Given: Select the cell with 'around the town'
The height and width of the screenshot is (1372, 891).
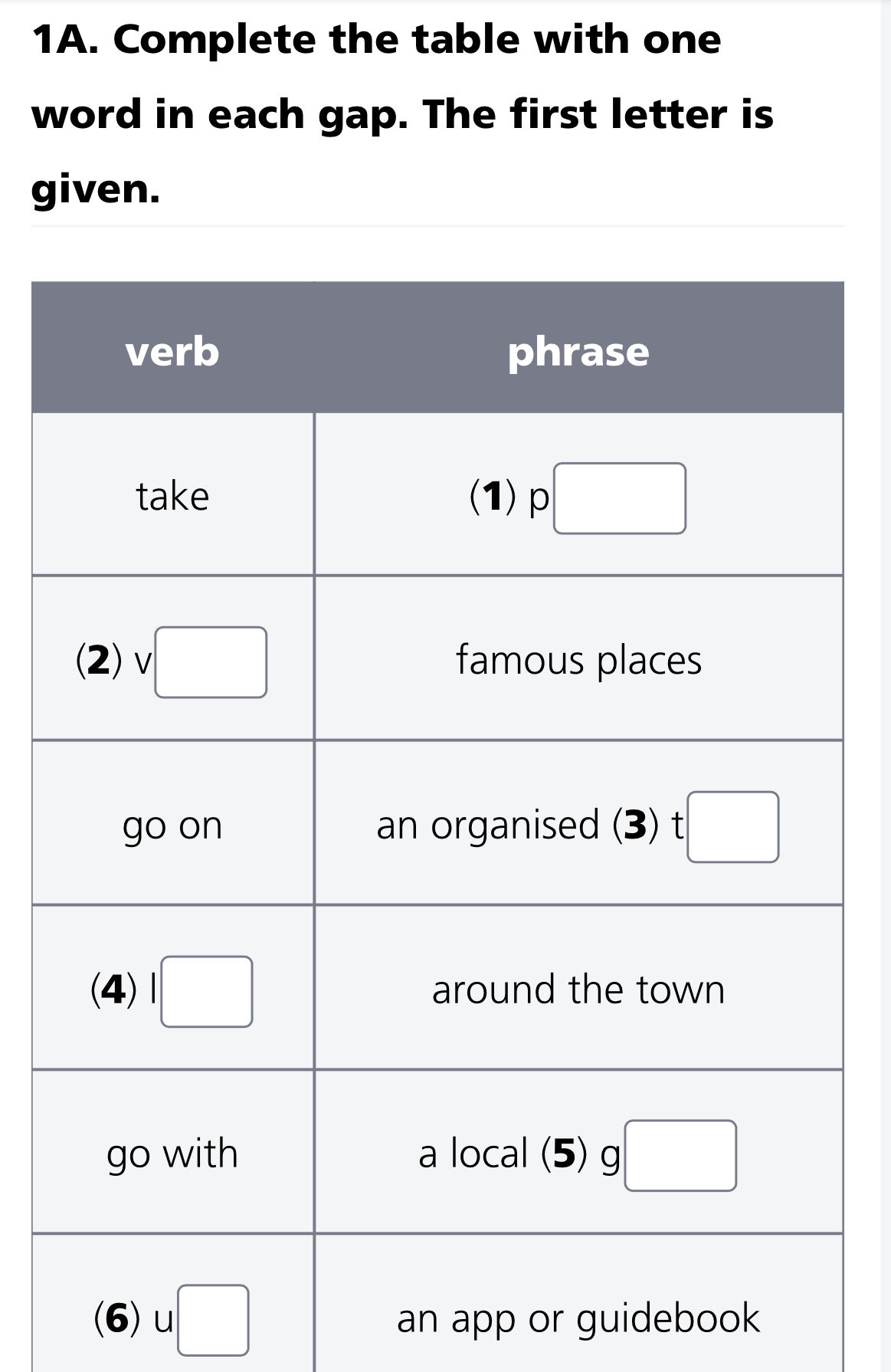Looking at the screenshot, I should tap(578, 990).
